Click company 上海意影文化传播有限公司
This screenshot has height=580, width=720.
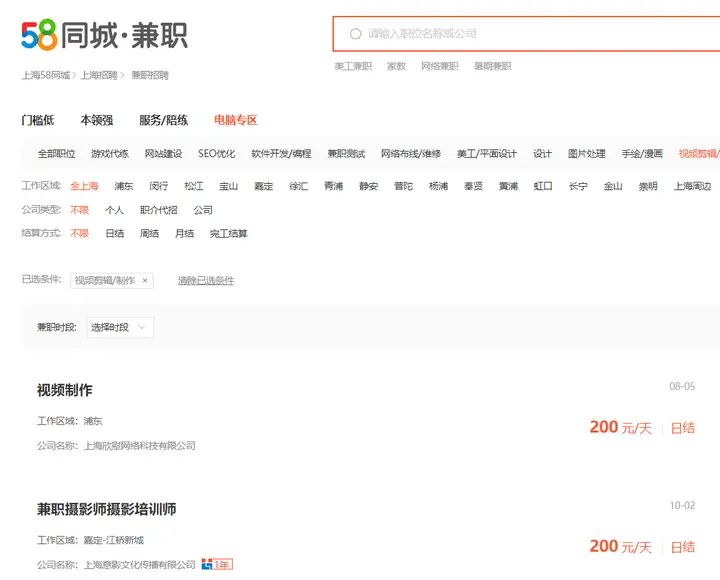point(140,564)
